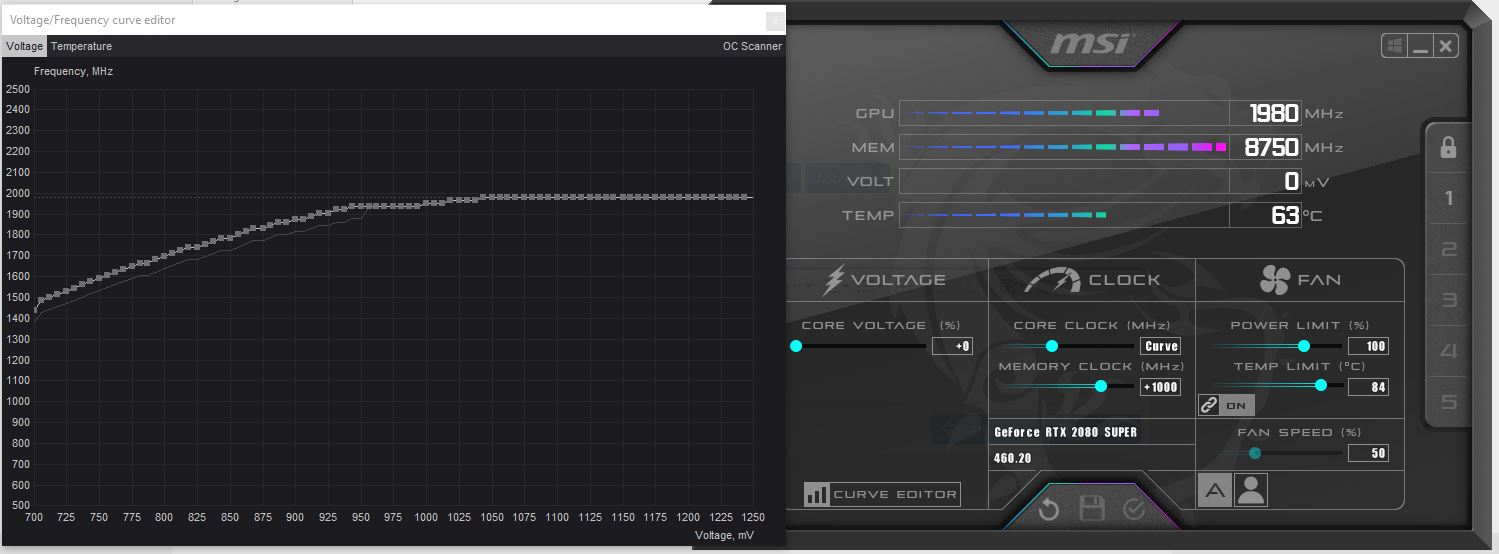
Task: Click the Core Clock slider handle
Action: 1051,346
